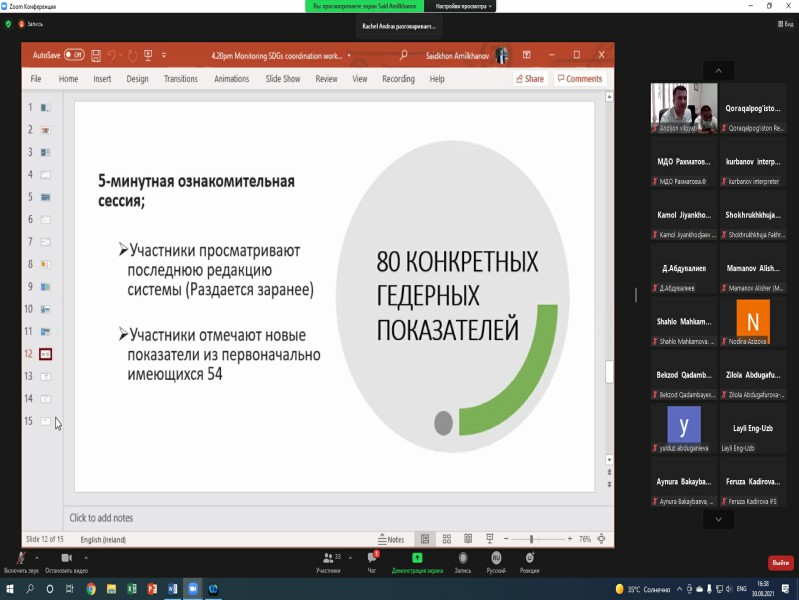
Task: Click the green share screen icon
Action: pos(417,558)
